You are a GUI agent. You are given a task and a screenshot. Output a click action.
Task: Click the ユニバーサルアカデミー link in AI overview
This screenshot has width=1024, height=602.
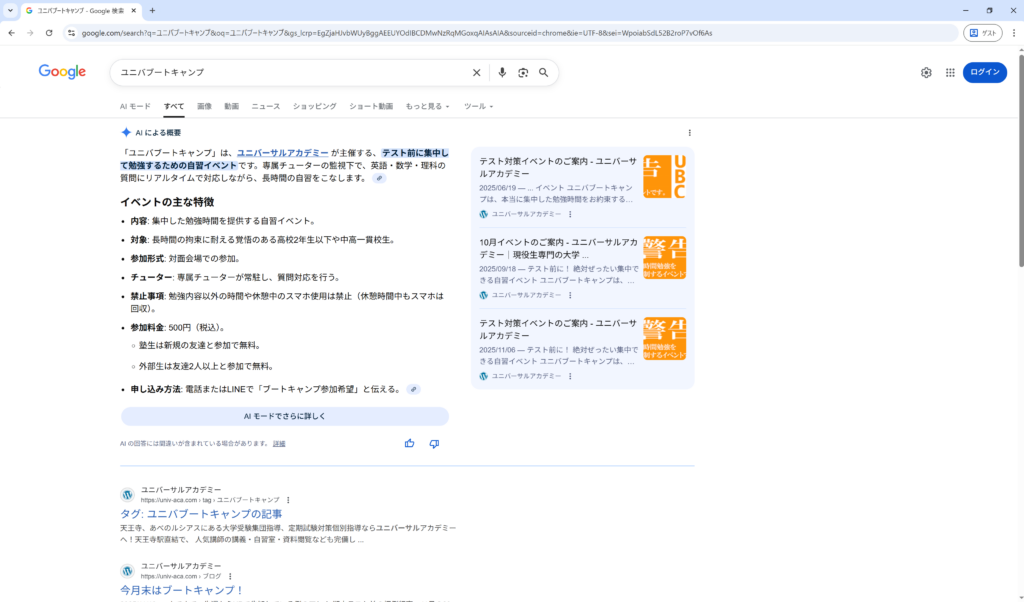282,153
